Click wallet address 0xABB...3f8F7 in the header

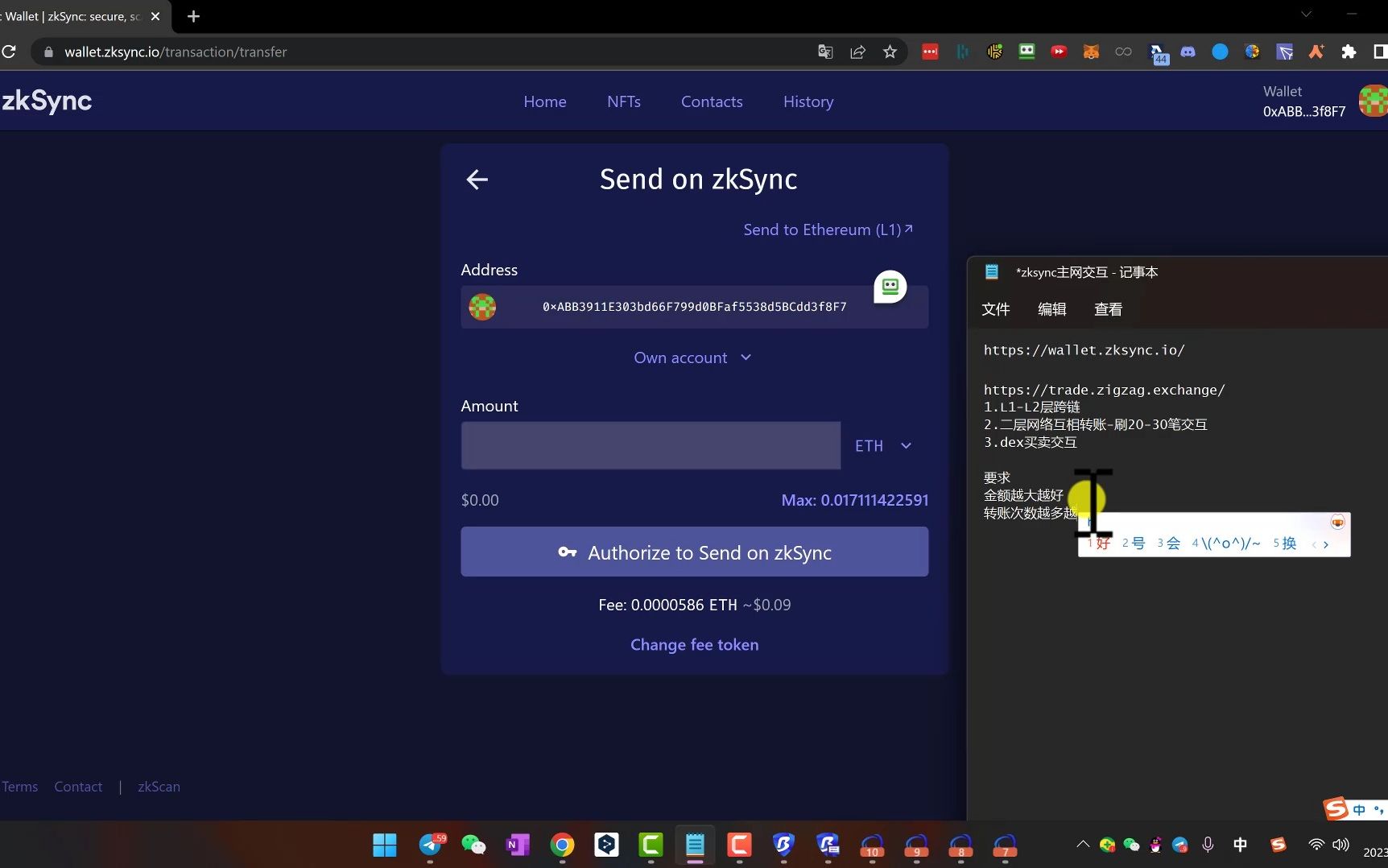click(1303, 112)
